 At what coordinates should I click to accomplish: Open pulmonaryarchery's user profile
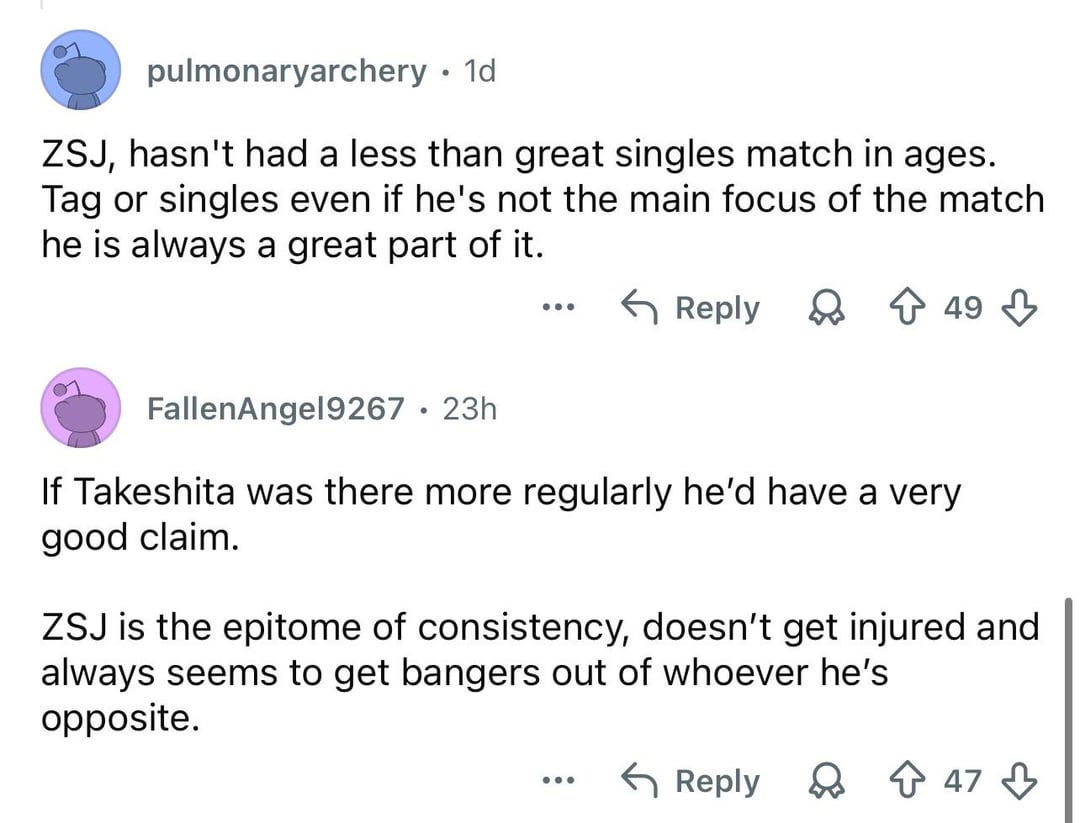286,71
